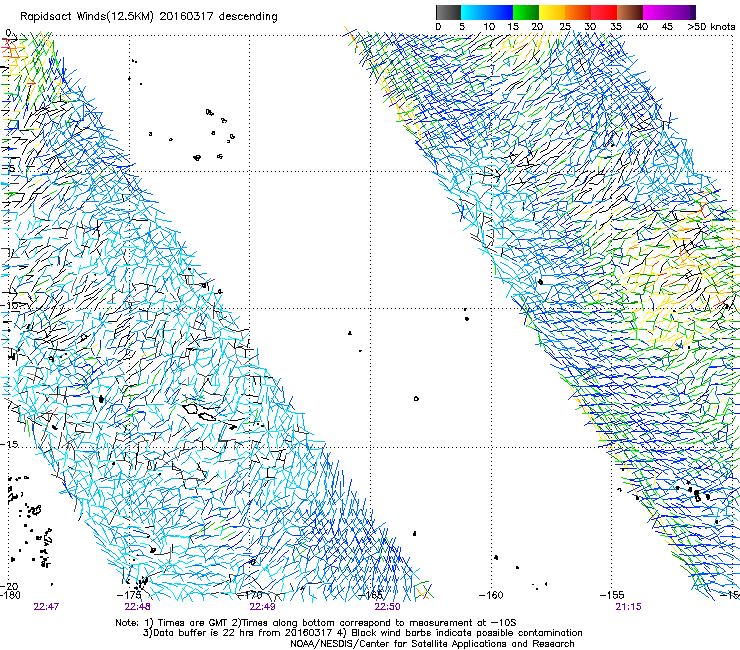Click the legend number 40
This screenshot has width=740, height=650.
[x=642, y=27]
